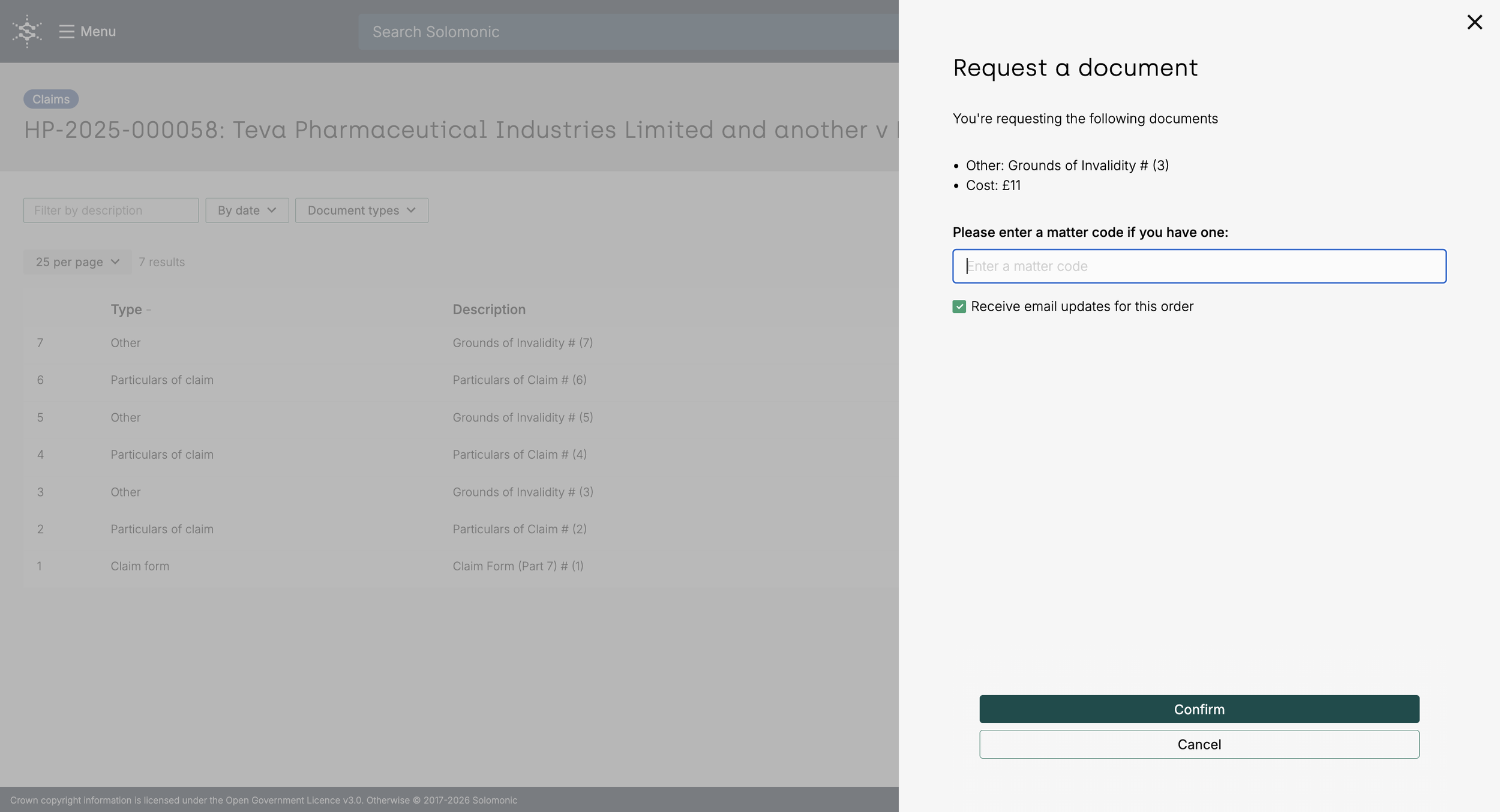
Task: Select Grounds of Invalidity # (7) row
Action: pyautogui.click(x=522, y=343)
